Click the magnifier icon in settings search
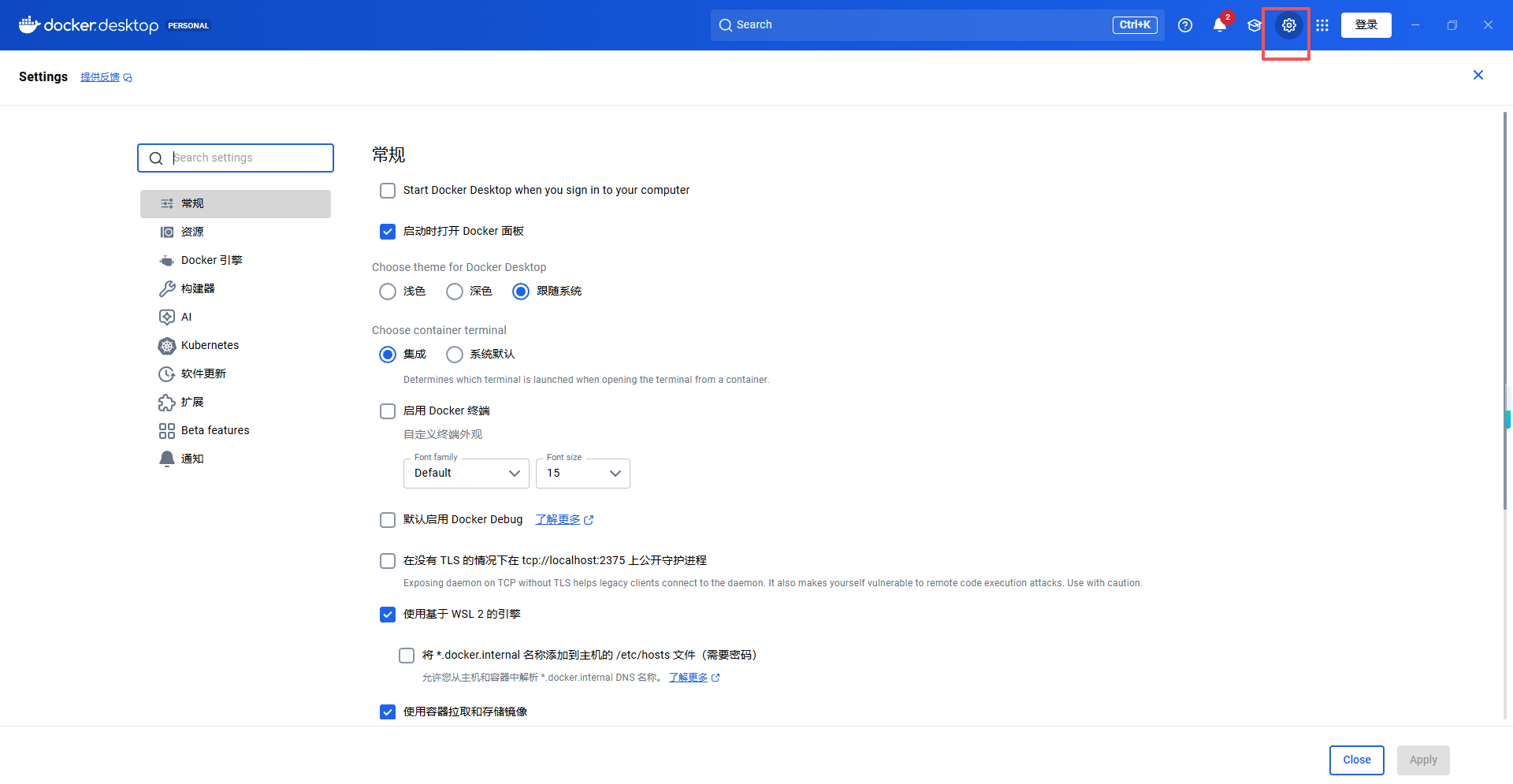1513x784 pixels. pyautogui.click(x=156, y=158)
